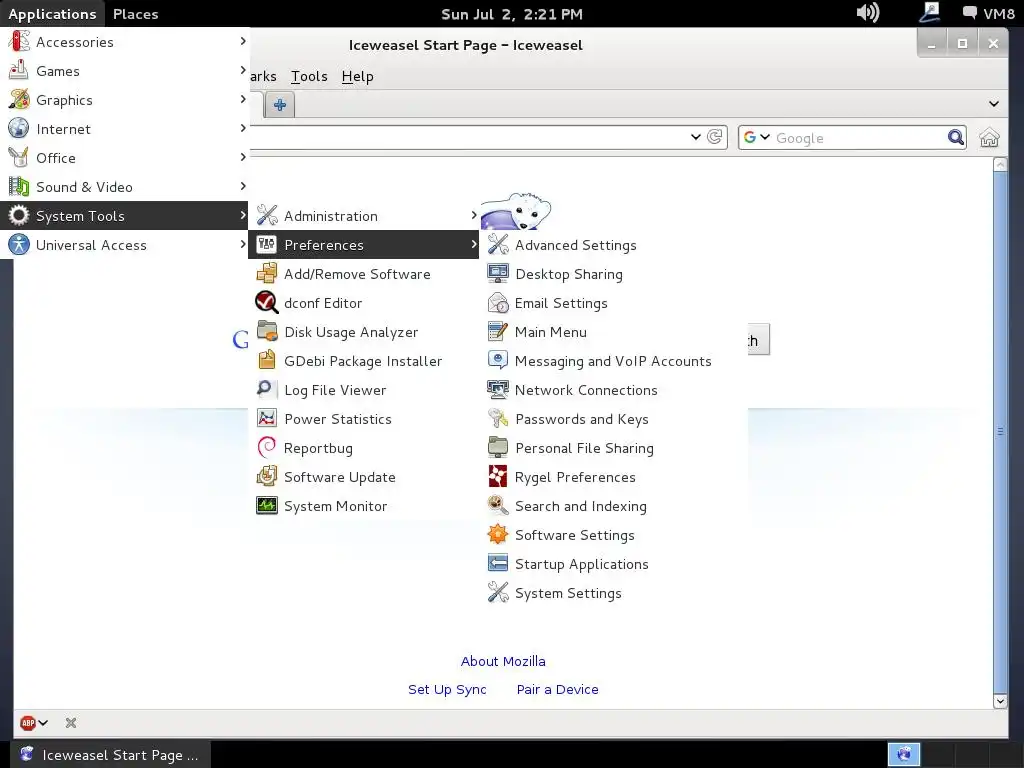Click the Iceweasel Start Page taskbar button

[111, 755]
